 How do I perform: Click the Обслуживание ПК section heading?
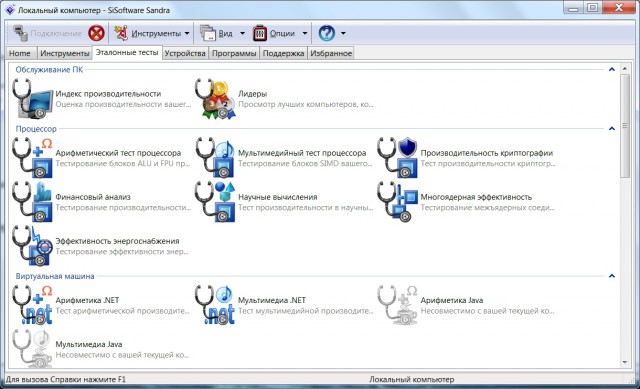[49, 69]
